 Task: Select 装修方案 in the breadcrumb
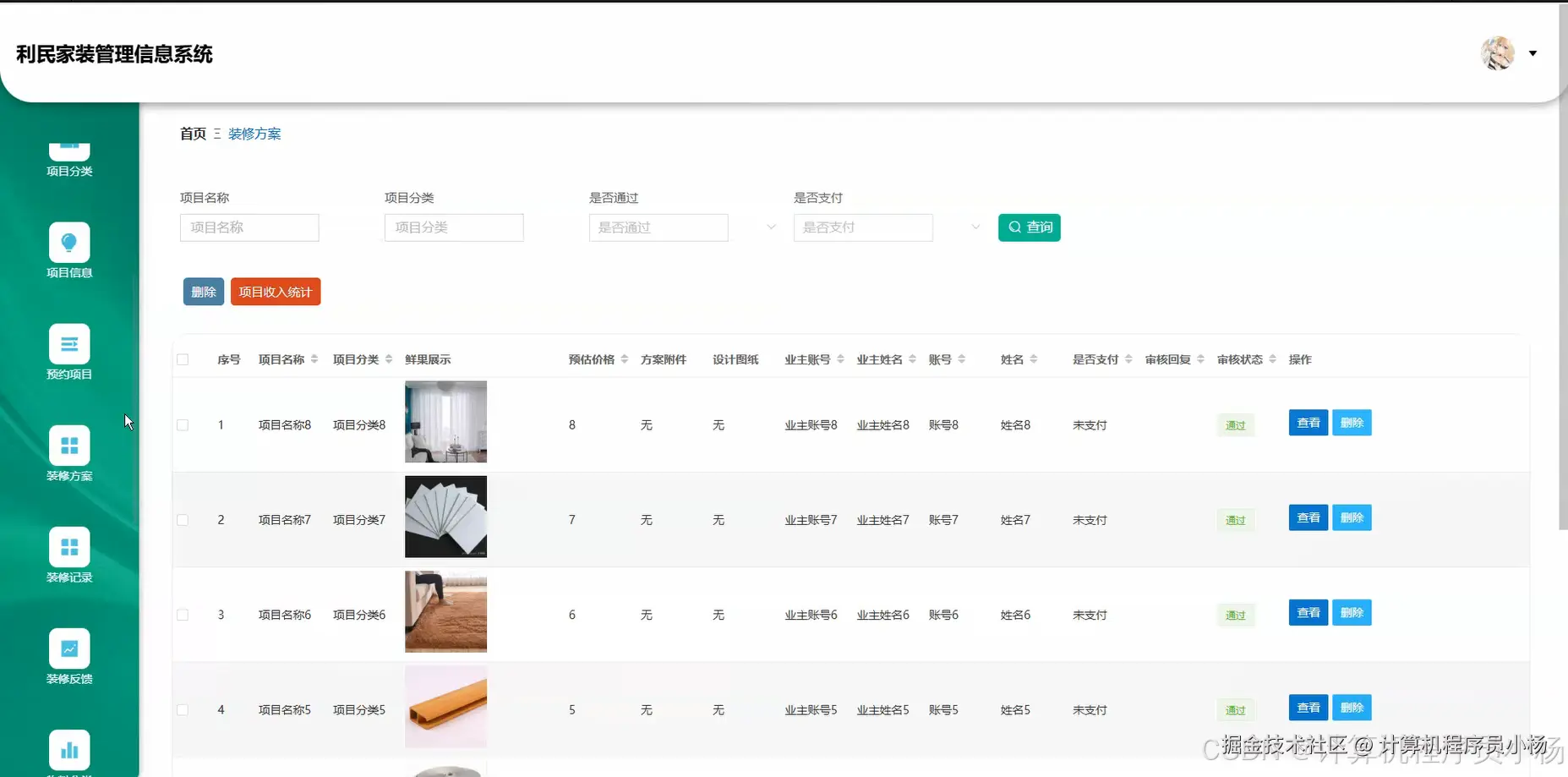click(x=254, y=133)
